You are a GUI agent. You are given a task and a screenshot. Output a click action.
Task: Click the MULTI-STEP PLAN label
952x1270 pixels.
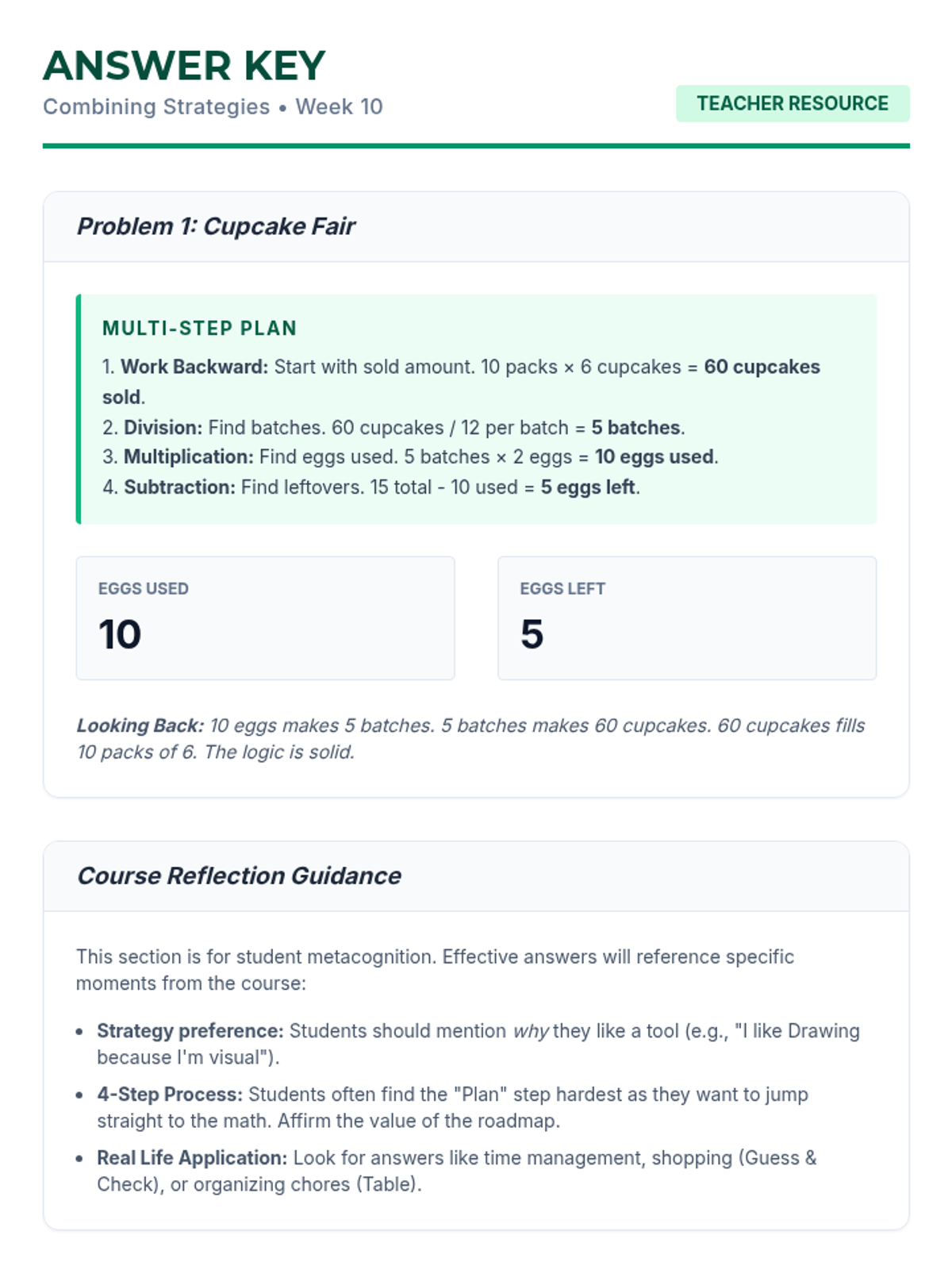tap(199, 329)
